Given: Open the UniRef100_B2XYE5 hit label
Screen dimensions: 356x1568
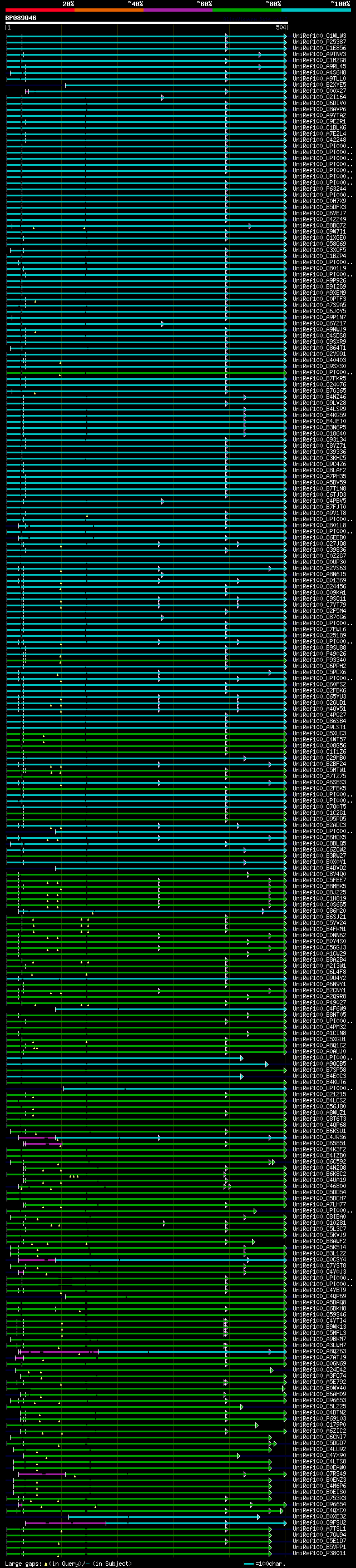Looking at the screenshot, I should [319, 85].
